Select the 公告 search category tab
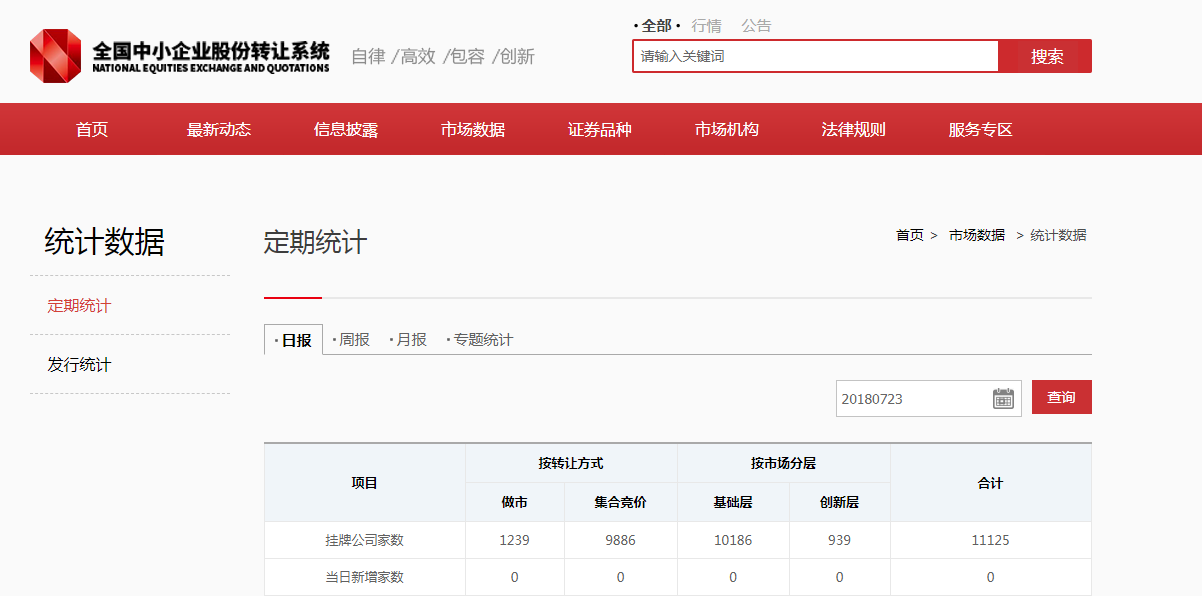This screenshot has width=1202, height=596. click(756, 26)
